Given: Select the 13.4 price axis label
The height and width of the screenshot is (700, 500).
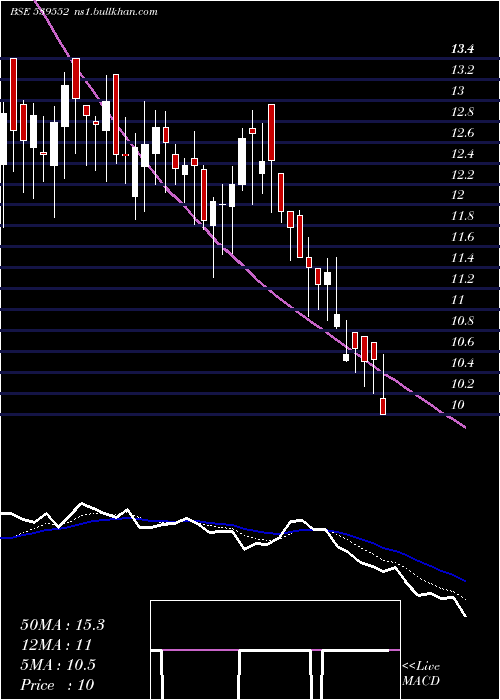Looking at the screenshot, I should [x=462, y=49].
